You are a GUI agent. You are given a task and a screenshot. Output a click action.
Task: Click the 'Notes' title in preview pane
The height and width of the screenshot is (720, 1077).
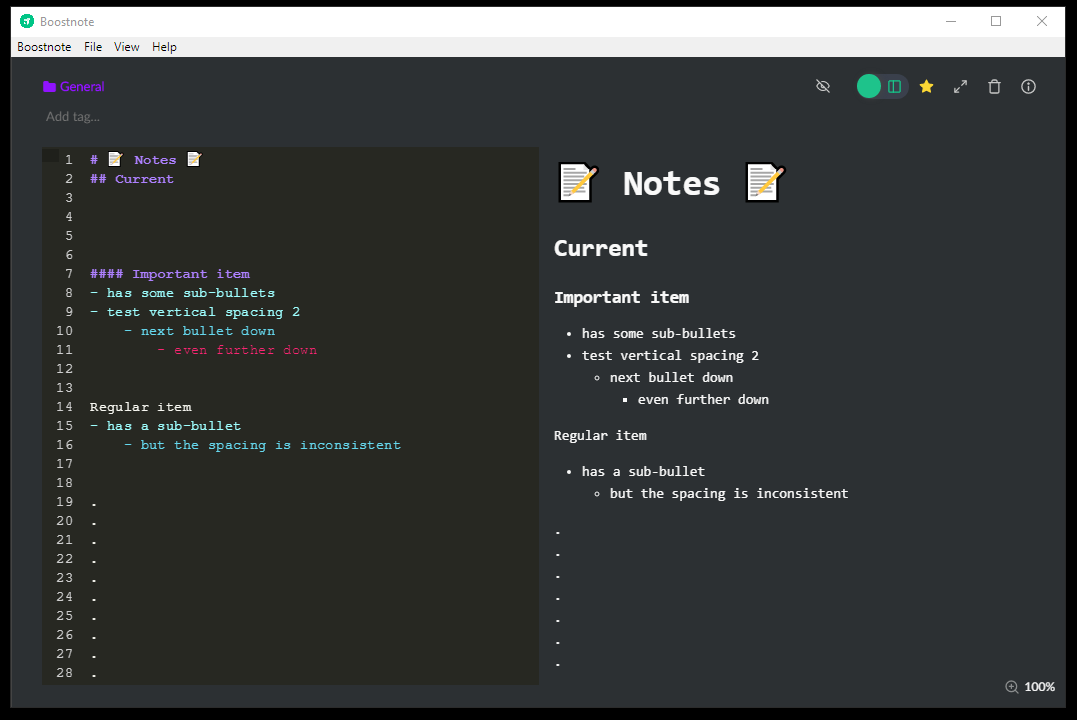[671, 183]
